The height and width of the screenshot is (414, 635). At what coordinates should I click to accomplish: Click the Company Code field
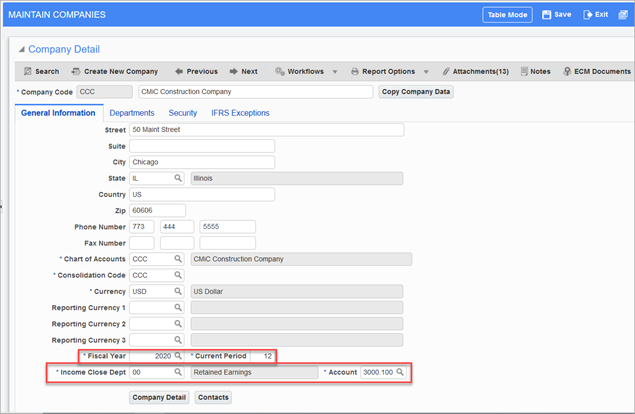[104, 92]
